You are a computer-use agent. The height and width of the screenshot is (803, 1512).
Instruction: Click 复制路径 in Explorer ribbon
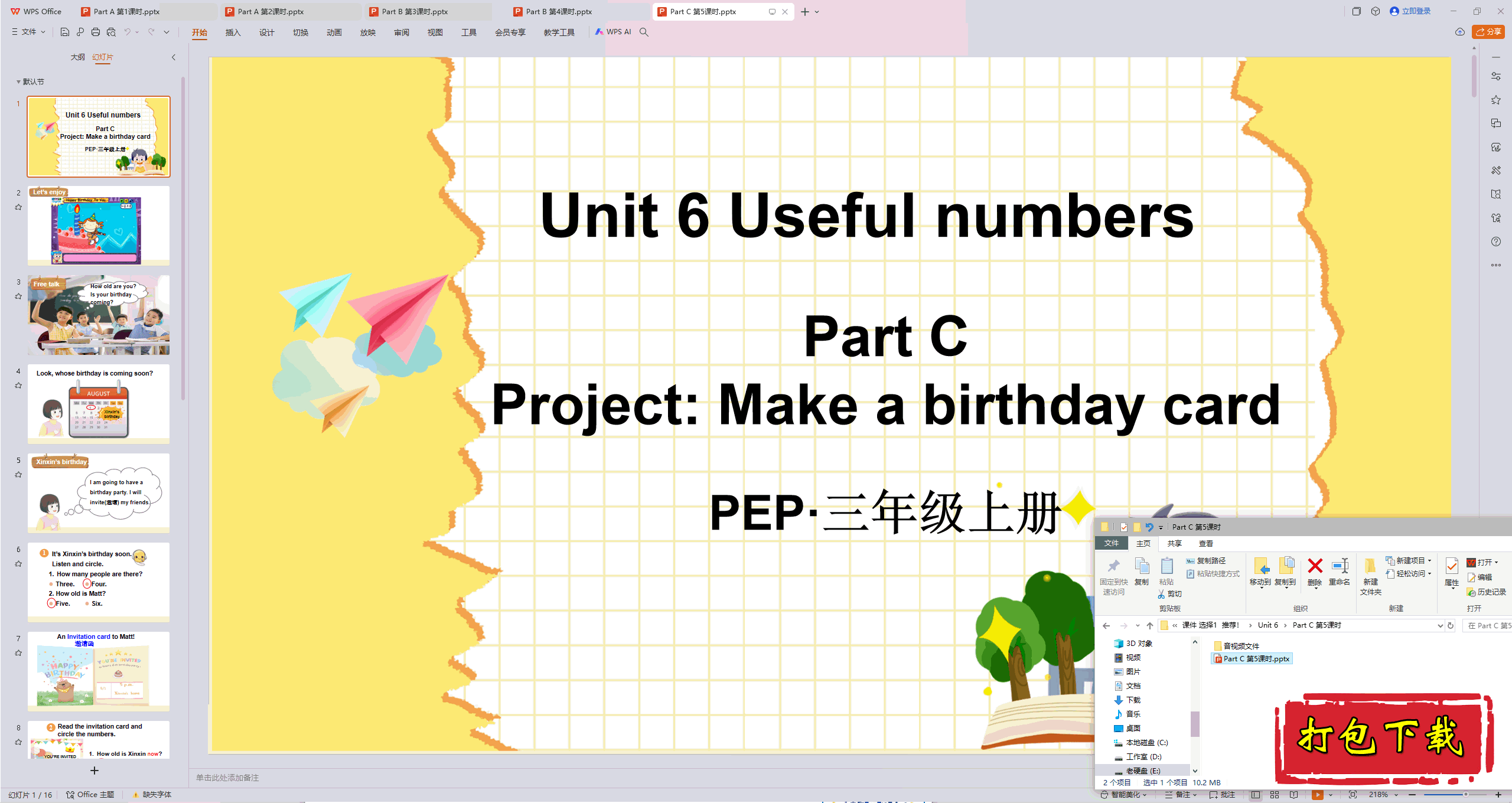pos(1205,560)
